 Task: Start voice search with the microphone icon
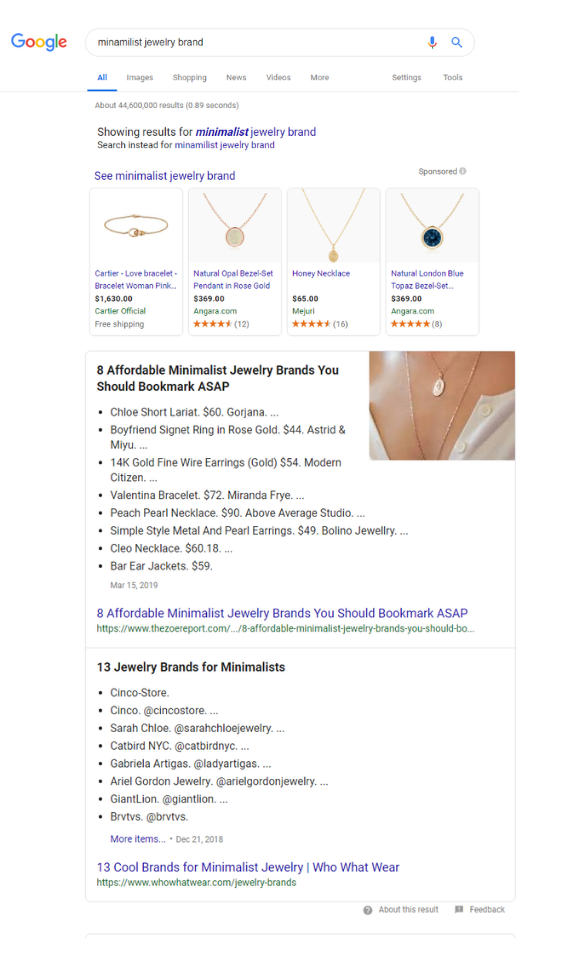tap(432, 42)
